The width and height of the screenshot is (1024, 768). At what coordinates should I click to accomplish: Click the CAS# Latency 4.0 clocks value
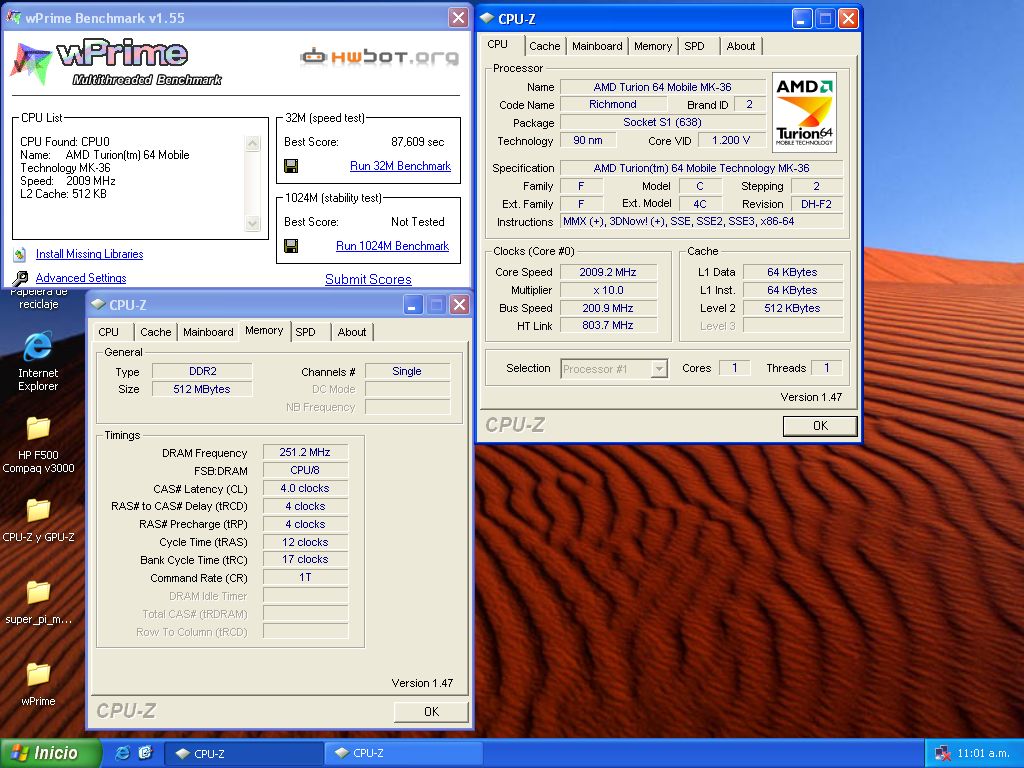click(x=305, y=488)
